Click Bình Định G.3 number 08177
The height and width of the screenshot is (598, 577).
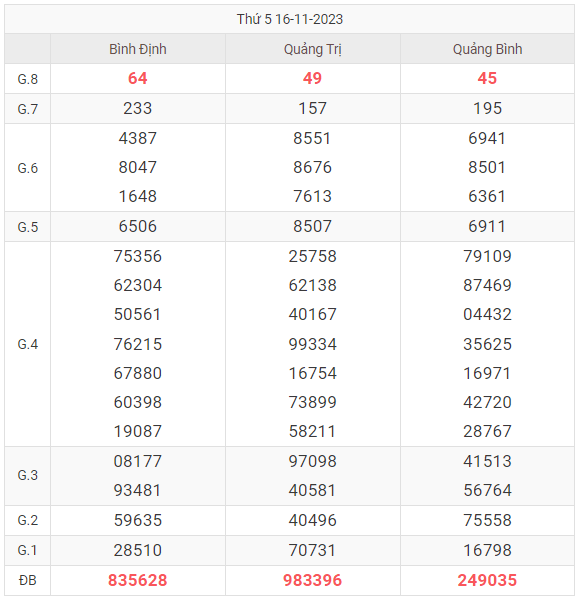tap(138, 461)
